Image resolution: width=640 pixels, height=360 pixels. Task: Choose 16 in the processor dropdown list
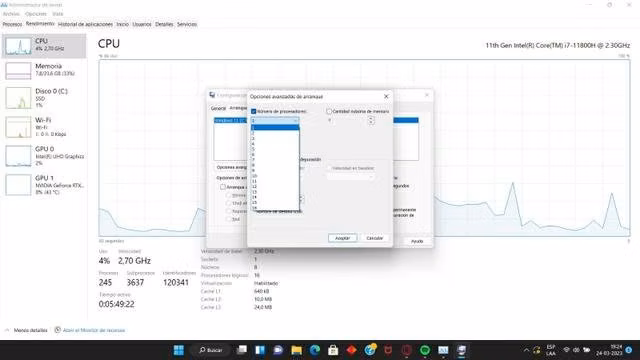click(275, 208)
